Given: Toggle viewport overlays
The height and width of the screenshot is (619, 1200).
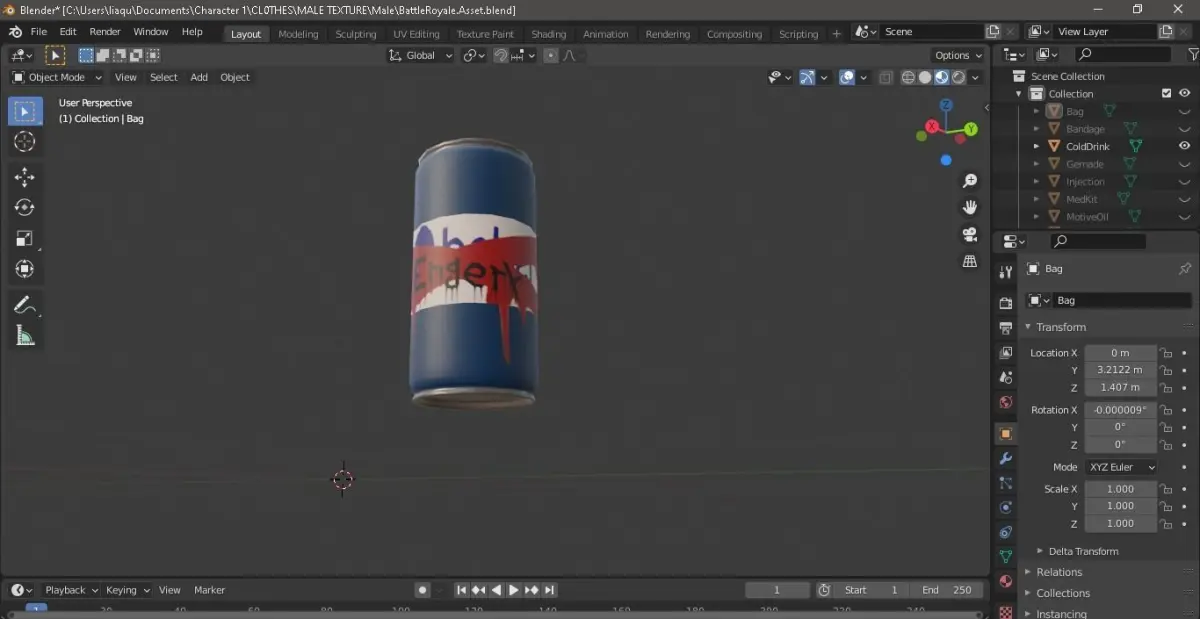Looking at the screenshot, I should 846,77.
